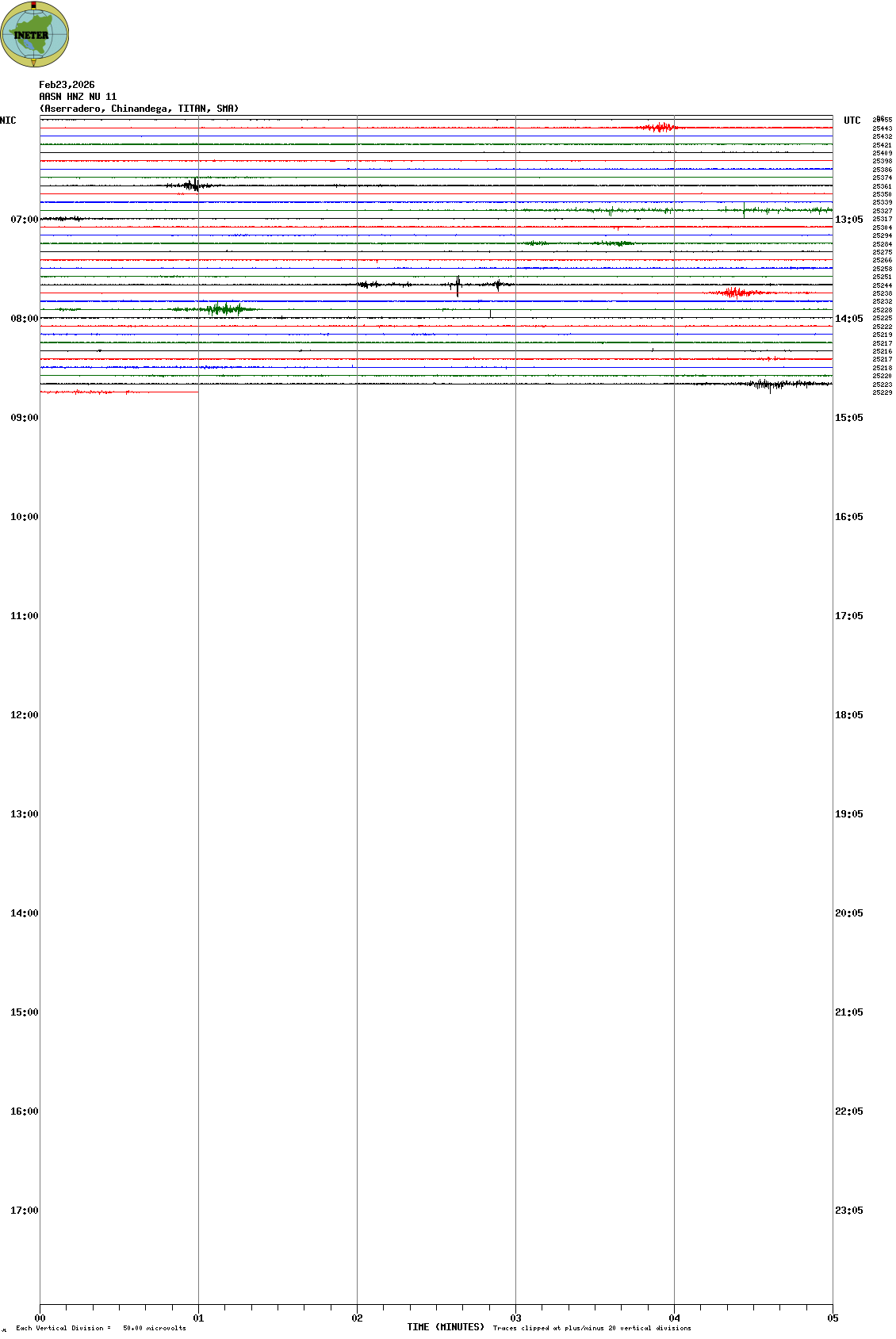The image size is (896, 1339).
Task: Select the 13:05 UTC time label
Action: 848,220
